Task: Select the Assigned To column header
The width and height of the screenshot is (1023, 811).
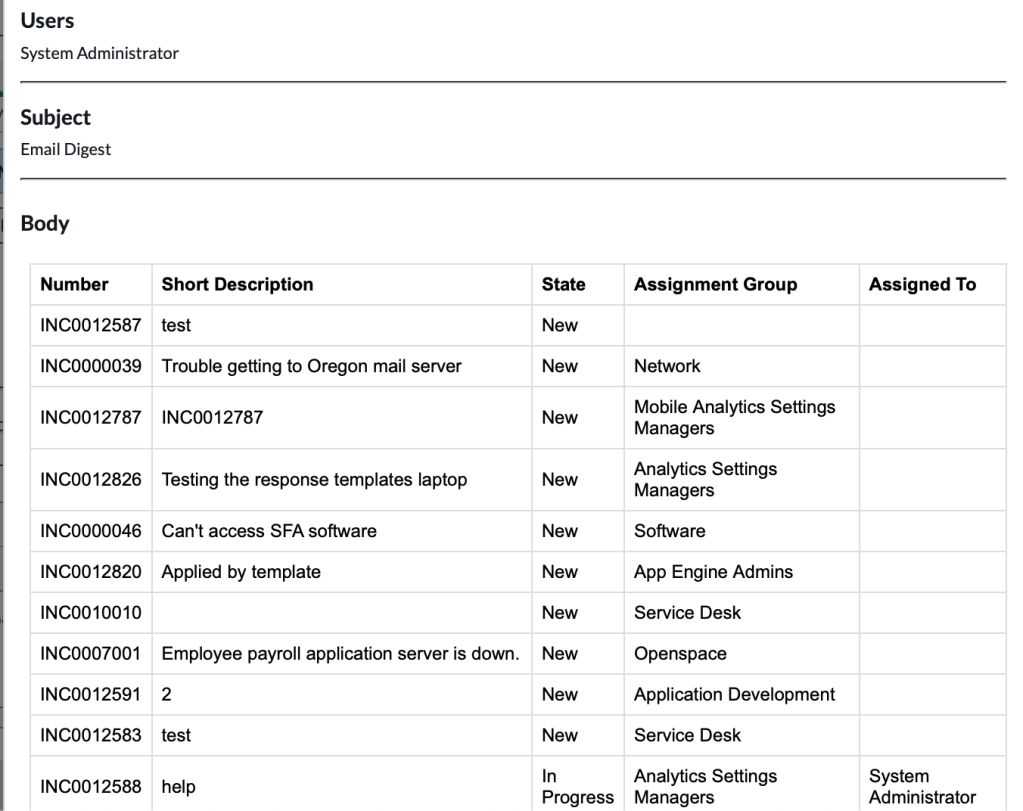Action: (x=922, y=285)
